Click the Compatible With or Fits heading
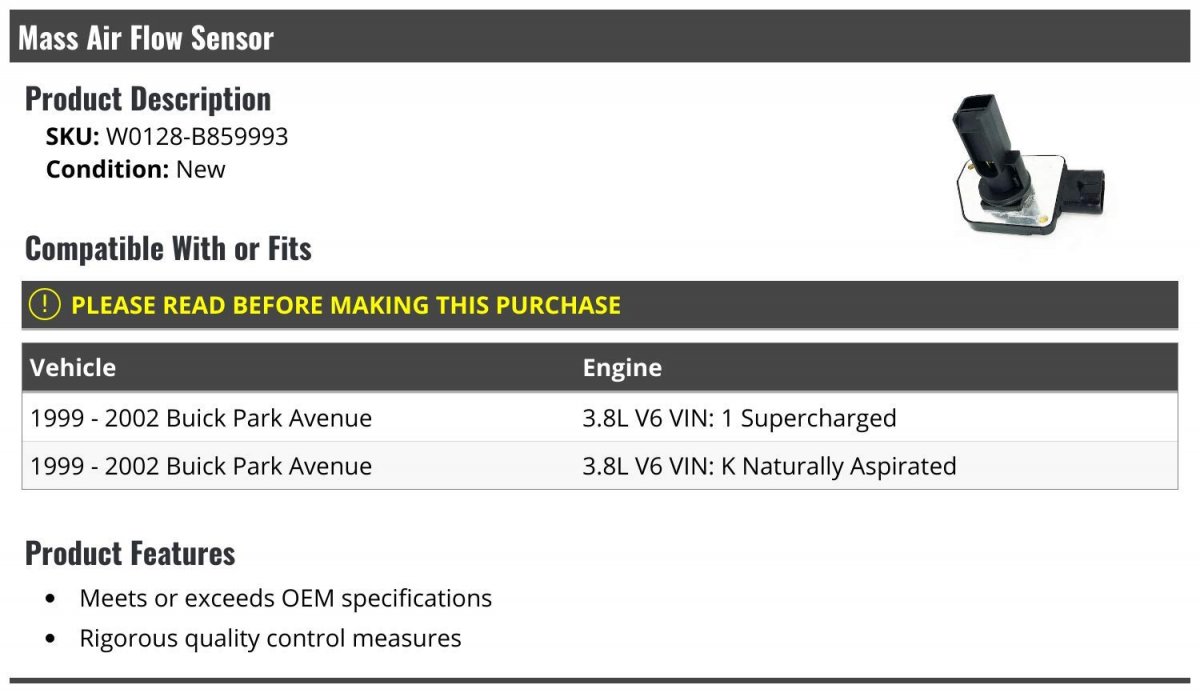Screen dimensions: 1200x693 click(x=168, y=248)
